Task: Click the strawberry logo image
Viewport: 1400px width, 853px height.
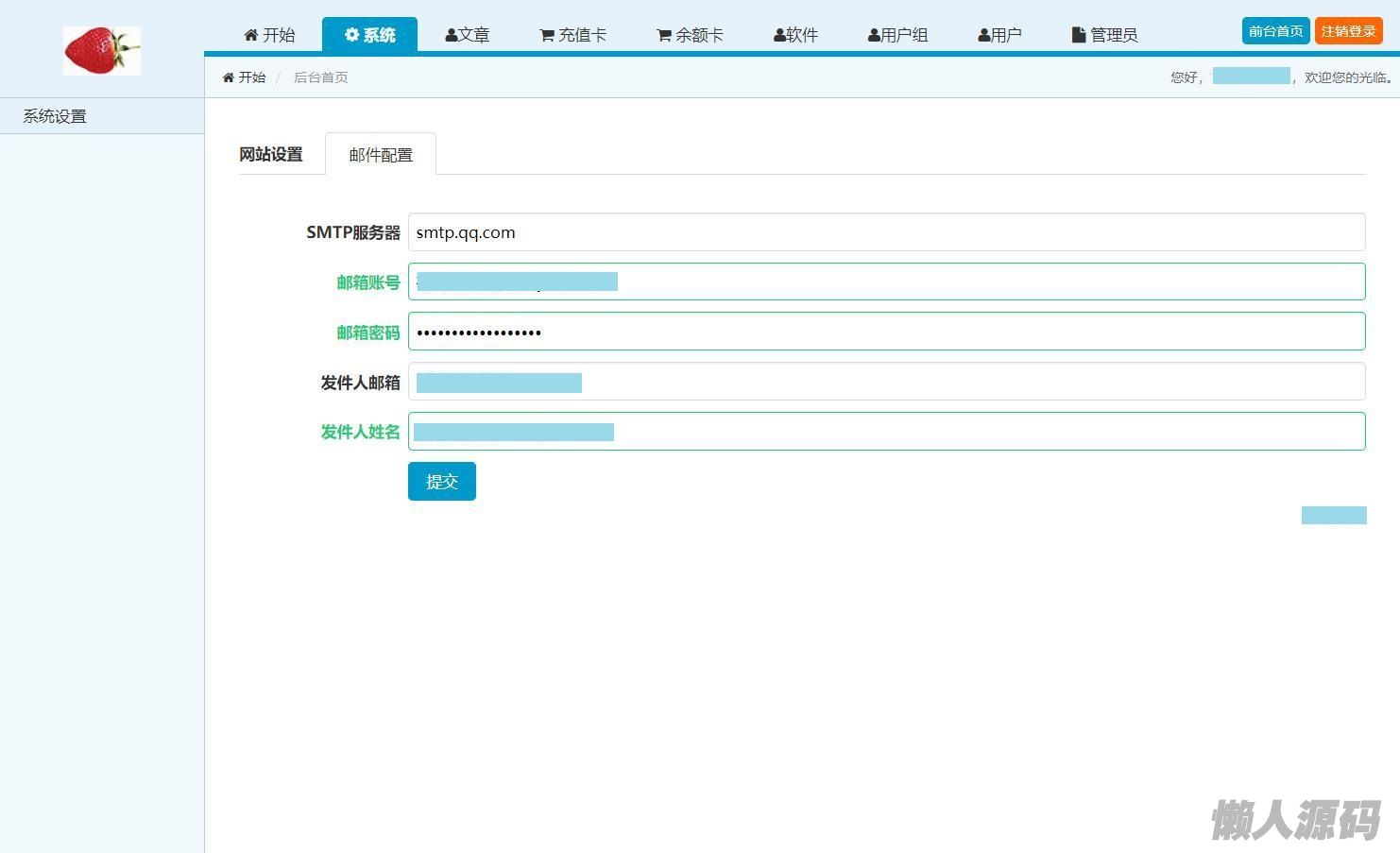Action: point(102,51)
